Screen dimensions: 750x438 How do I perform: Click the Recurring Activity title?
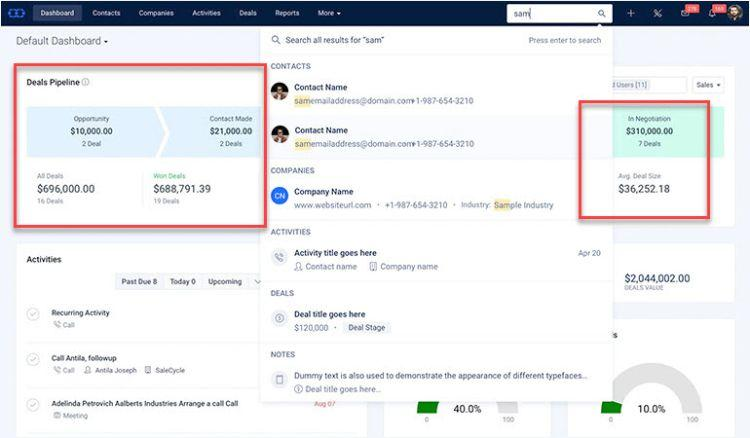(80, 313)
